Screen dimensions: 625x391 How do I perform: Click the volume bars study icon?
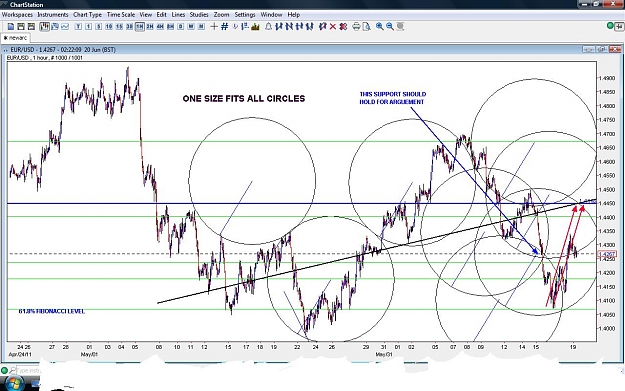(255, 27)
